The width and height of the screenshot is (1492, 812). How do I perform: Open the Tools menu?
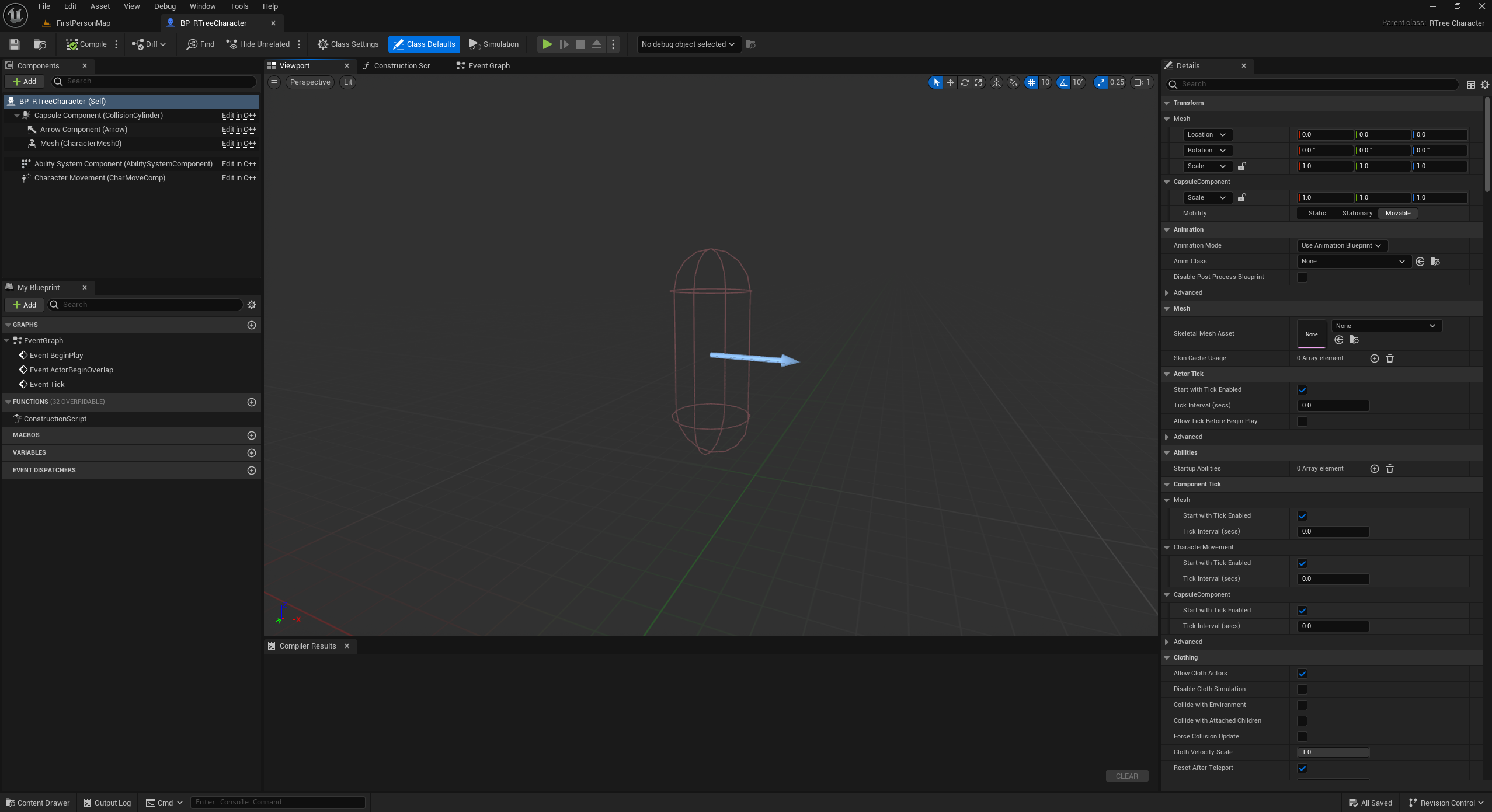coord(239,6)
